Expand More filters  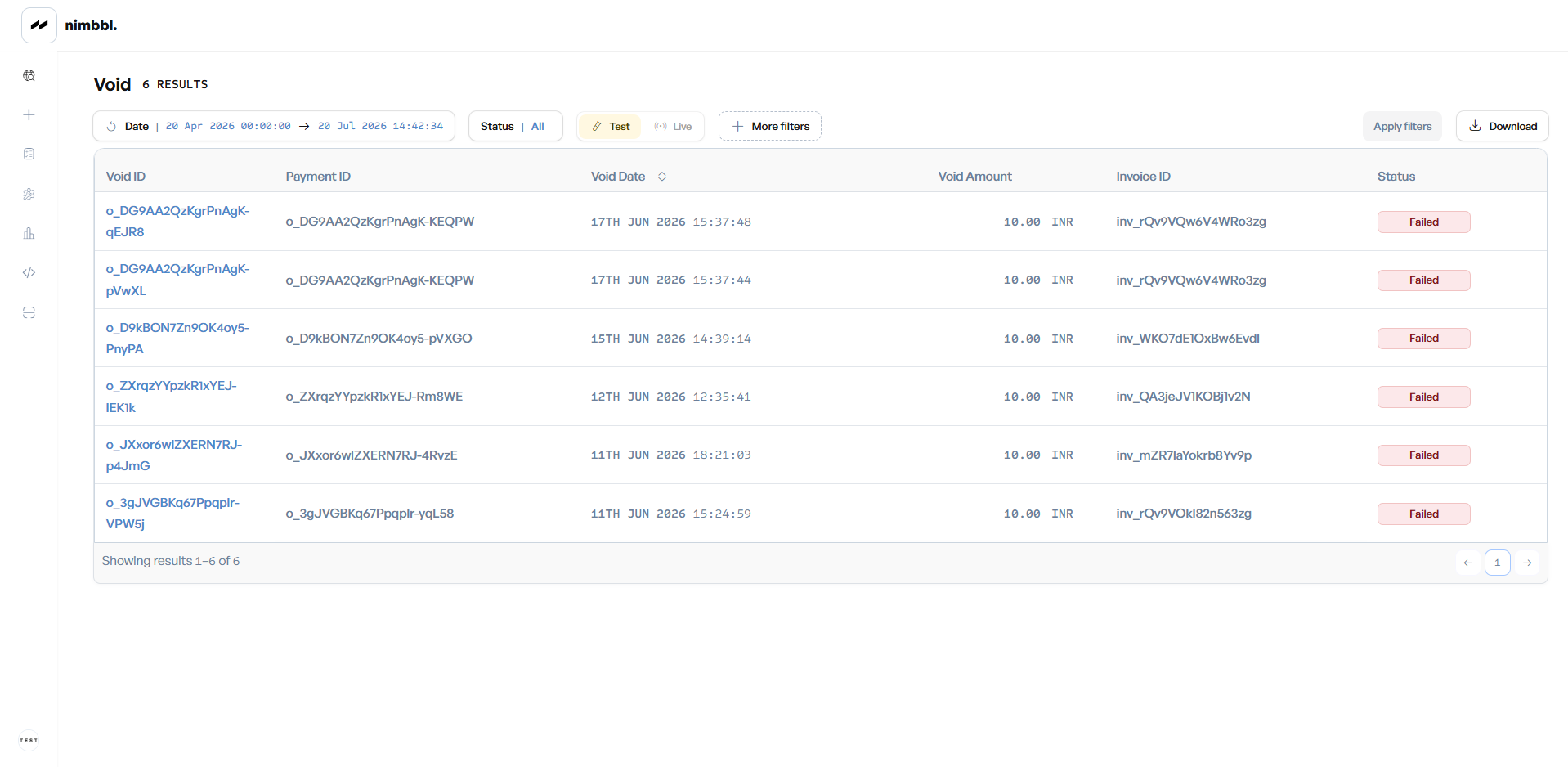(770, 127)
